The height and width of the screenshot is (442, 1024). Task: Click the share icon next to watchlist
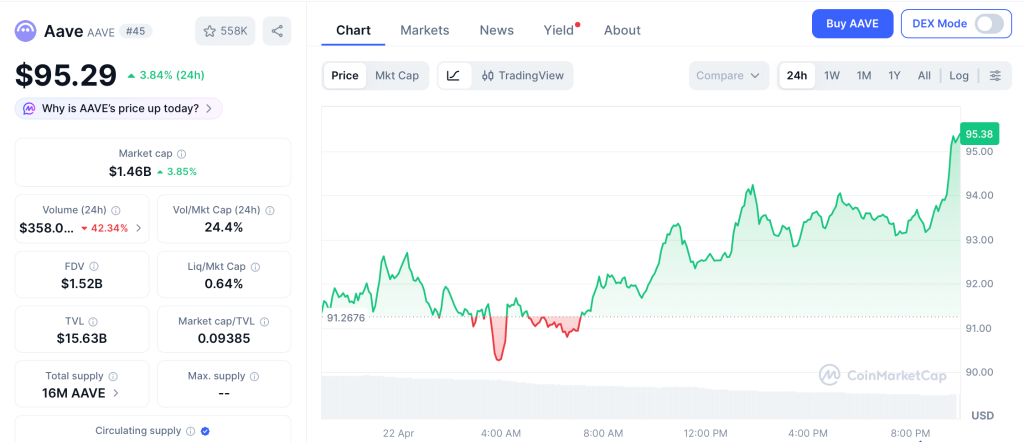pos(277,31)
